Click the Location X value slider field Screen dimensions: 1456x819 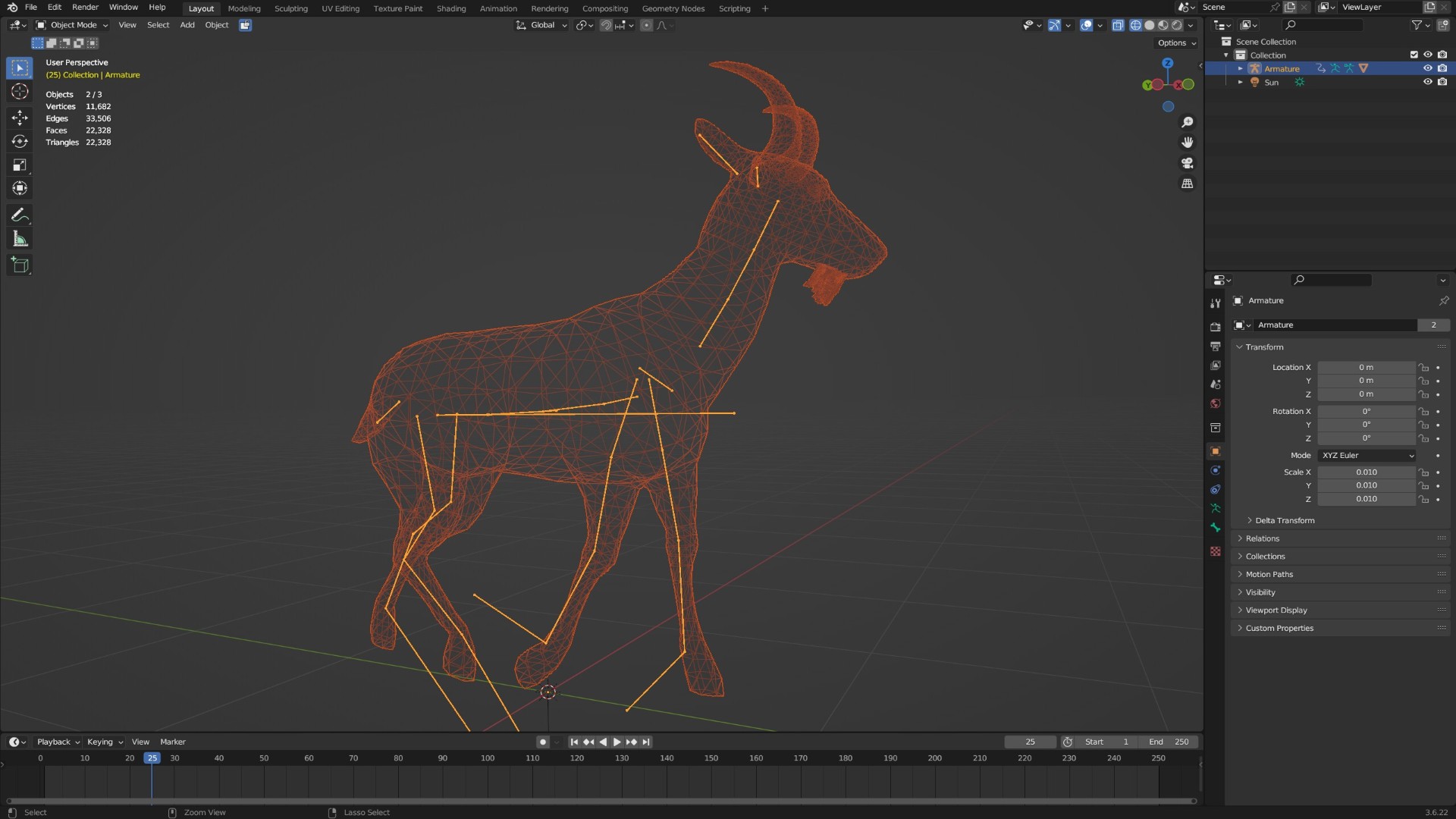coord(1367,368)
